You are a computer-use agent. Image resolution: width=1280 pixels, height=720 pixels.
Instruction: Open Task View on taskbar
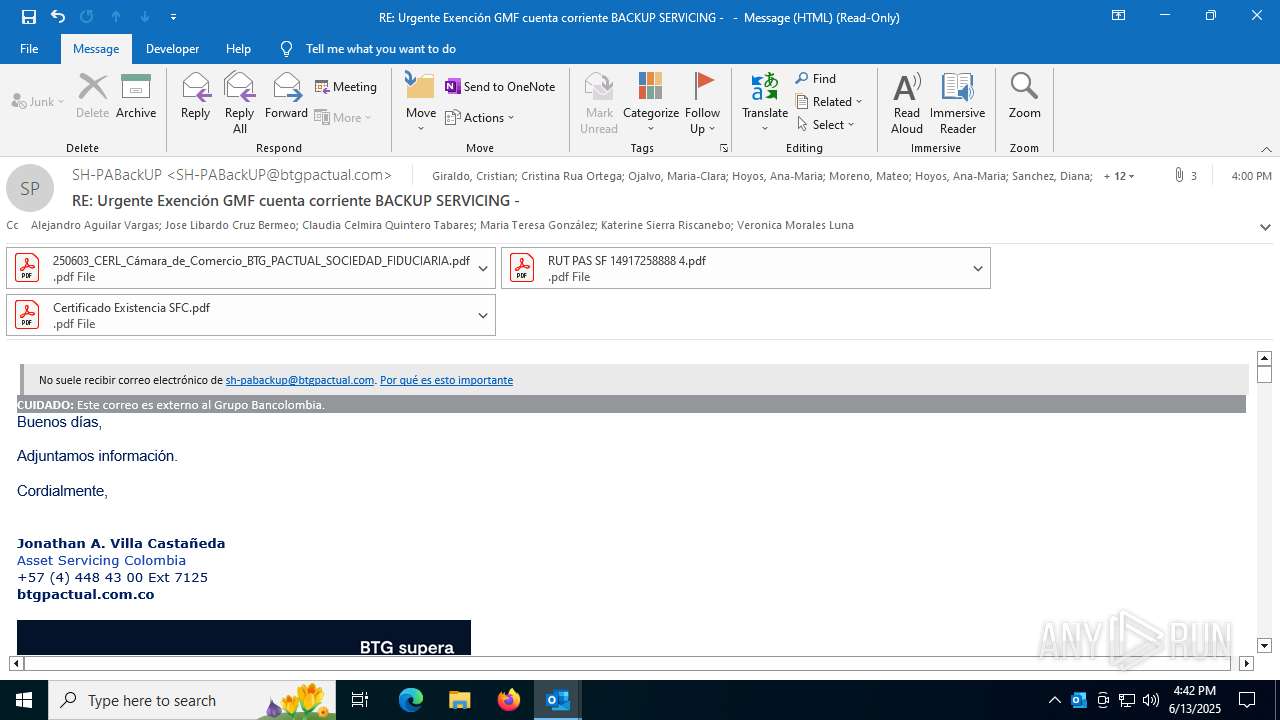(x=361, y=700)
